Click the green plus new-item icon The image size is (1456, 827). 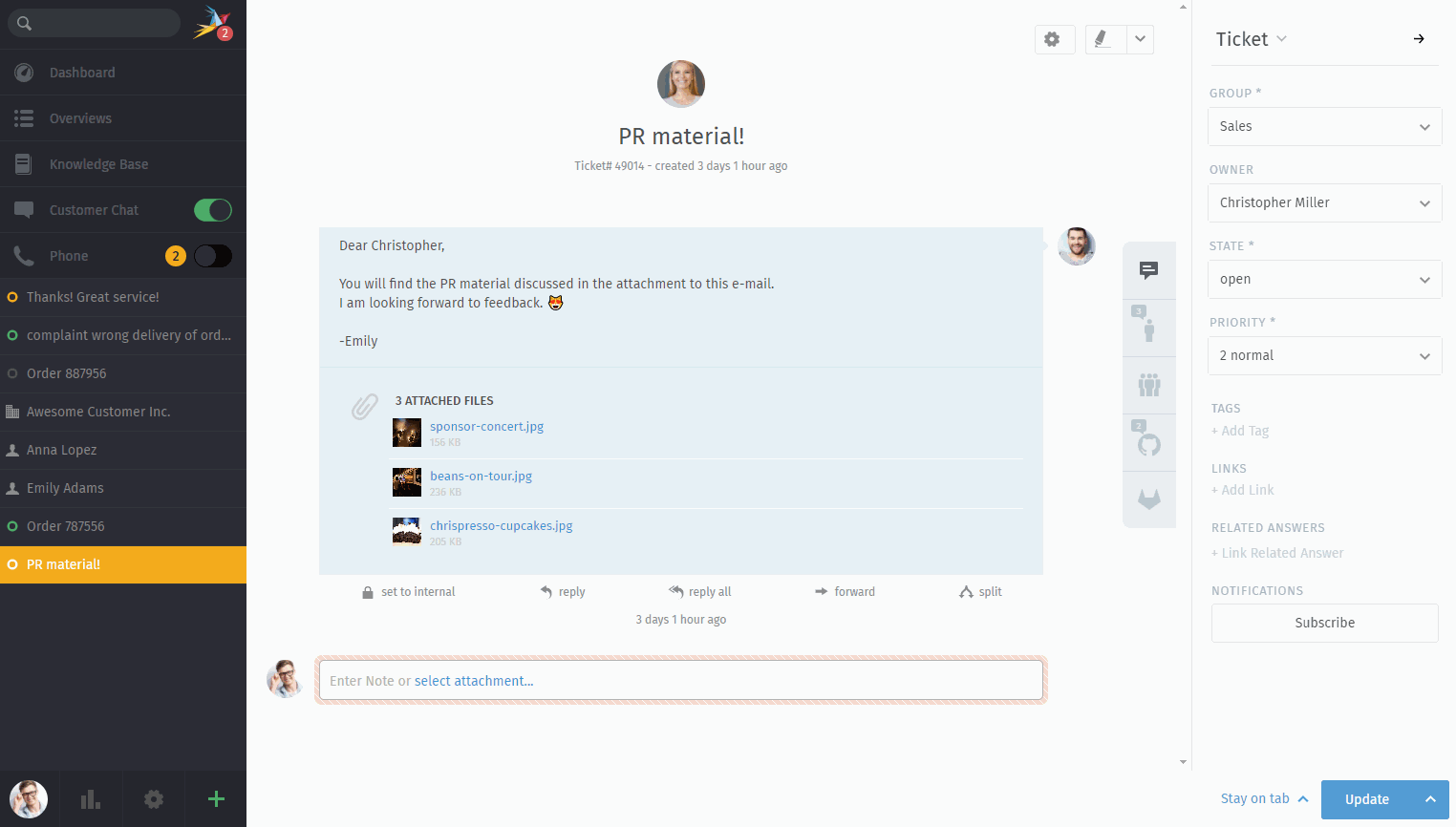(x=216, y=799)
